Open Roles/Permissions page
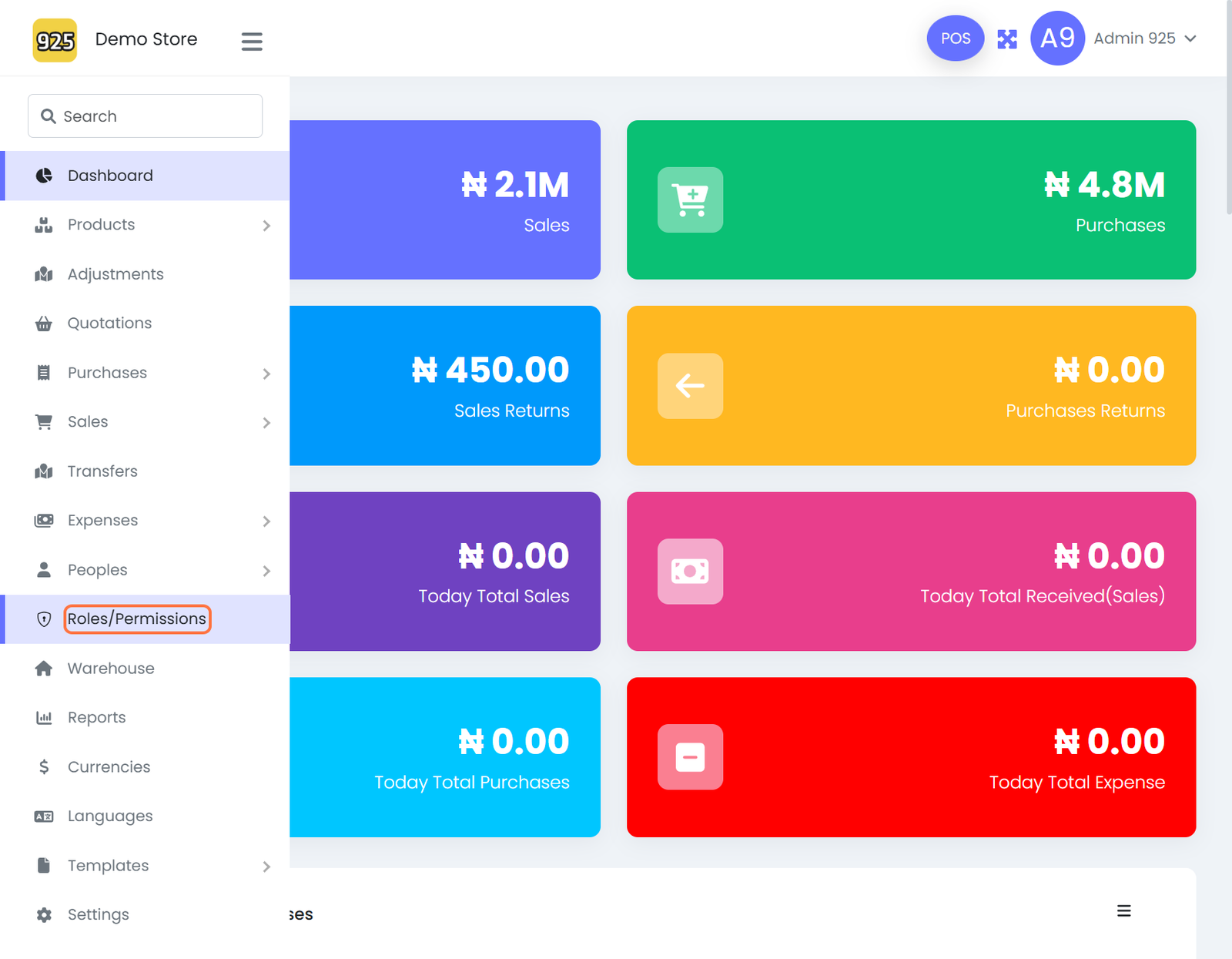The image size is (1232, 959). pos(137,619)
